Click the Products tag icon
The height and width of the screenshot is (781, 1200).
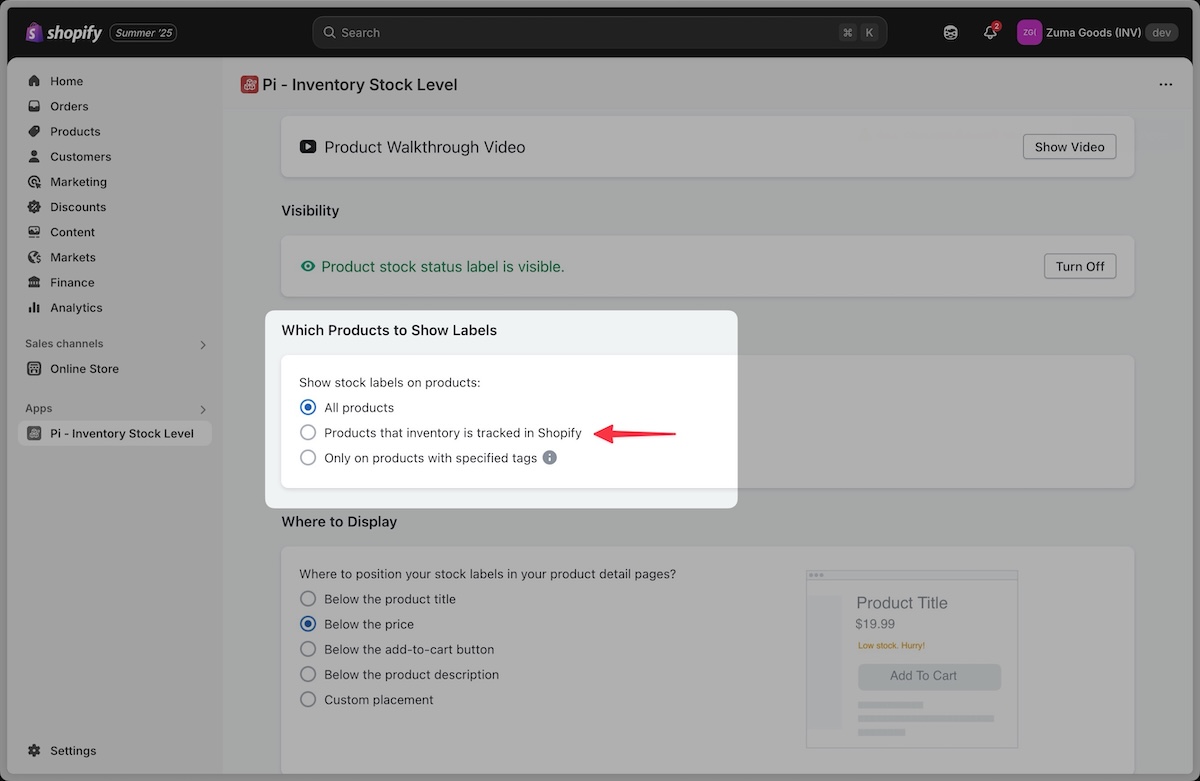point(35,131)
